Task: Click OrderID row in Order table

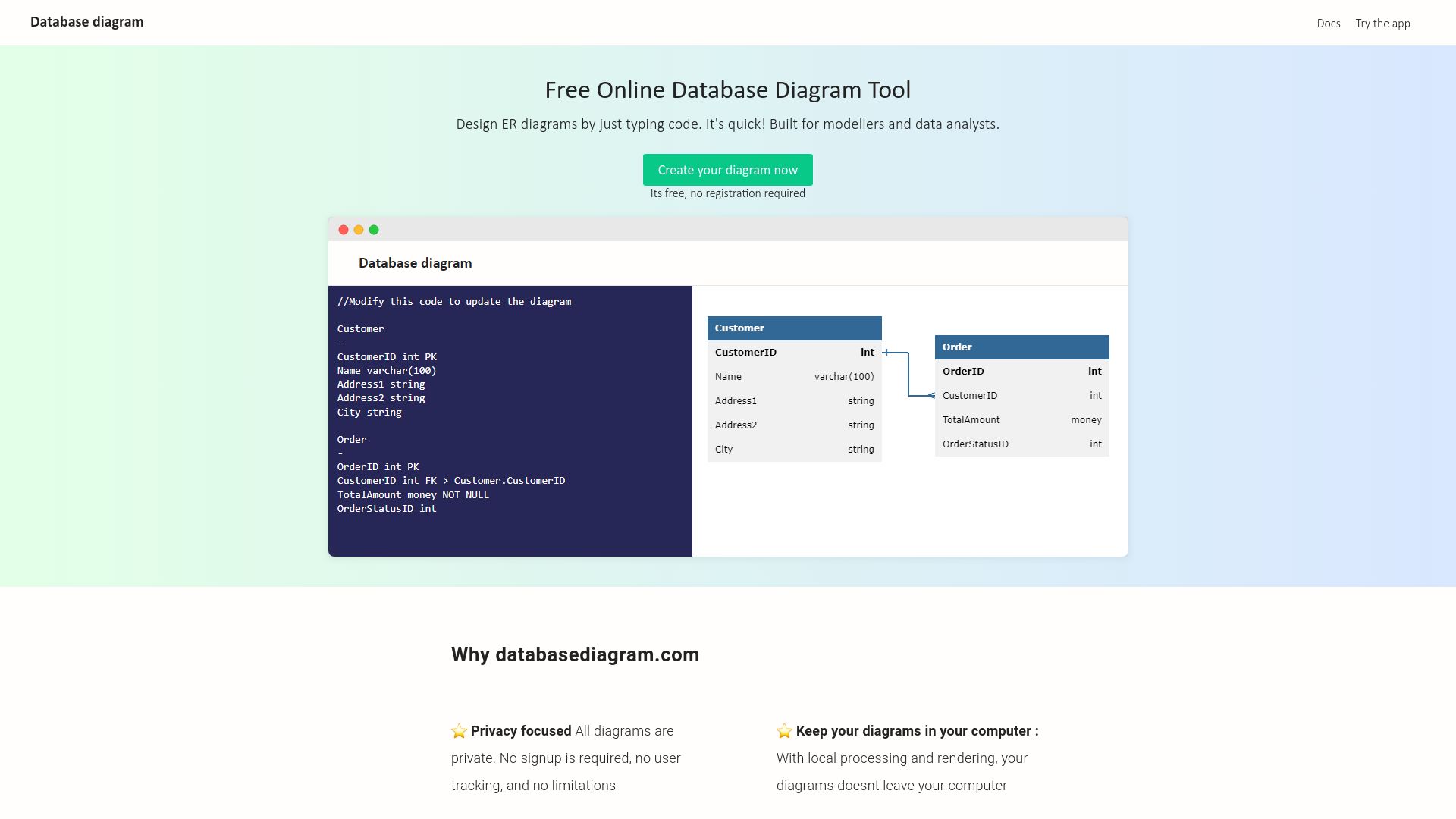Action: (1021, 372)
